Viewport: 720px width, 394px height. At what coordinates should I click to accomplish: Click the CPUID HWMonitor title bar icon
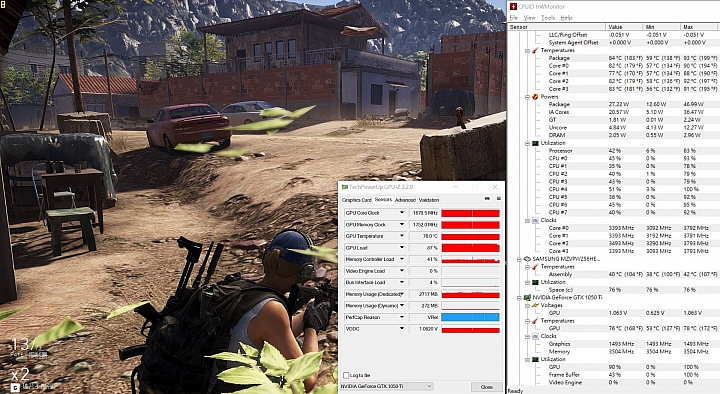pyautogui.click(x=513, y=6)
